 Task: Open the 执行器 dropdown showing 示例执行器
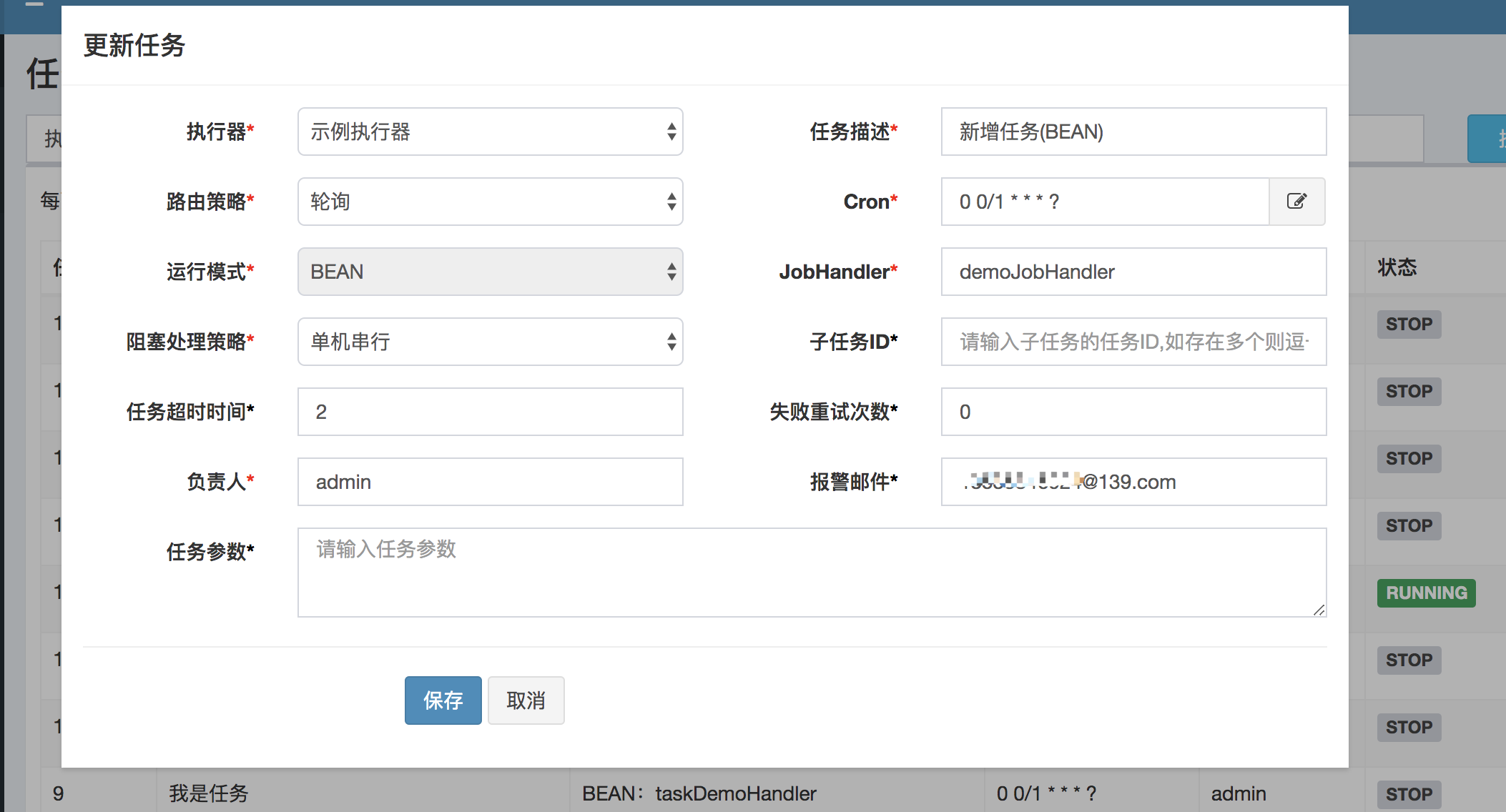(489, 132)
